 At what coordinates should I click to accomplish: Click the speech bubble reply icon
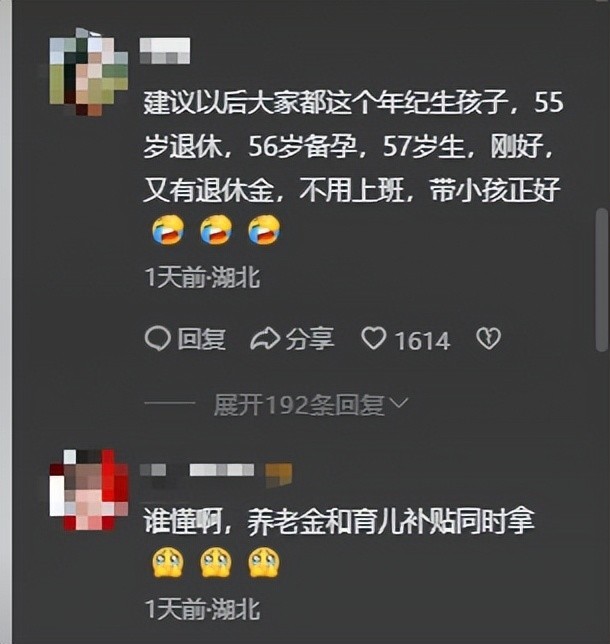point(157,339)
